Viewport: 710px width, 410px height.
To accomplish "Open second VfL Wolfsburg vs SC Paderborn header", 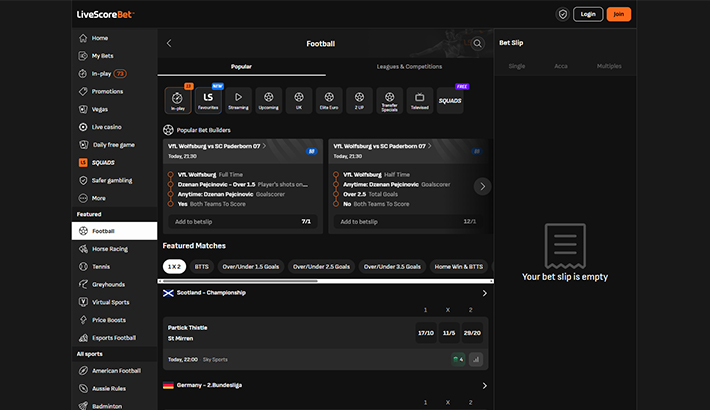I will pyautogui.click(x=410, y=151).
